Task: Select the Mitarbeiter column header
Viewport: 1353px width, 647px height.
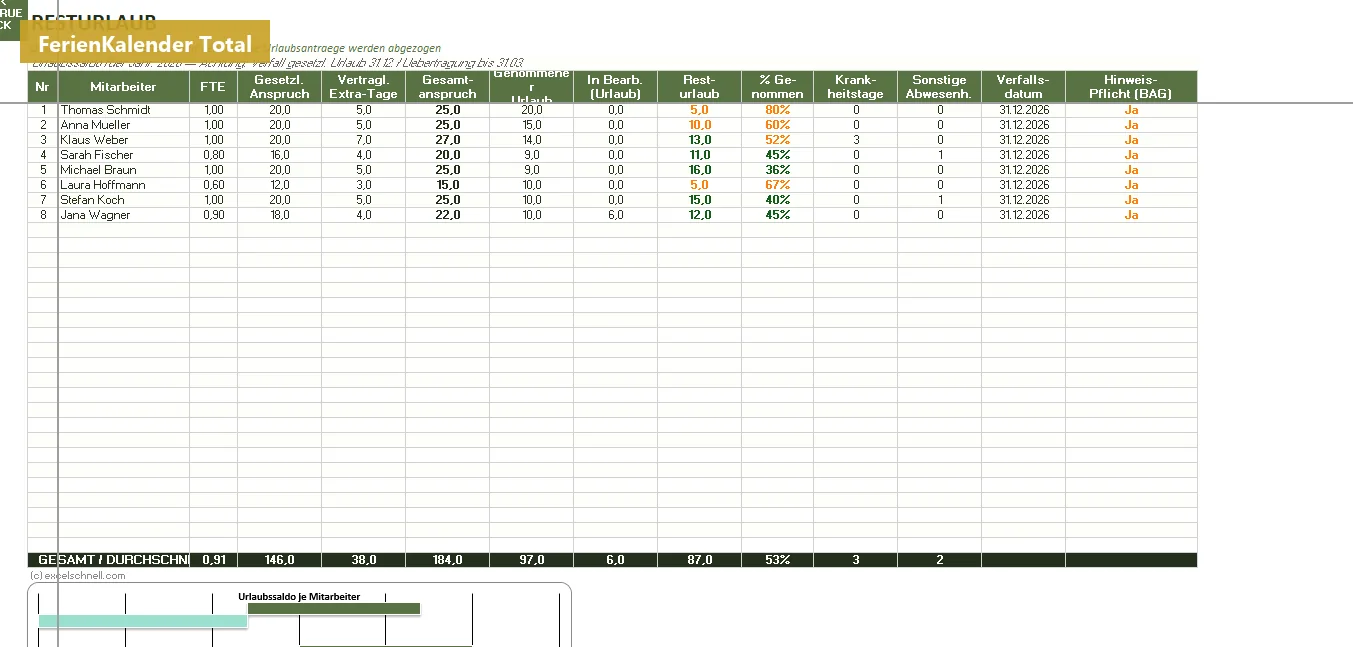Action: pyautogui.click(x=123, y=87)
